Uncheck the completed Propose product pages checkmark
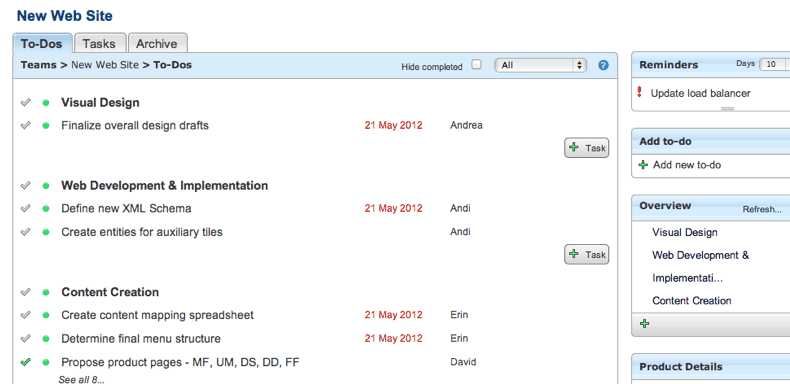The width and height of the screenshot is (790, 384). point(25,362)
